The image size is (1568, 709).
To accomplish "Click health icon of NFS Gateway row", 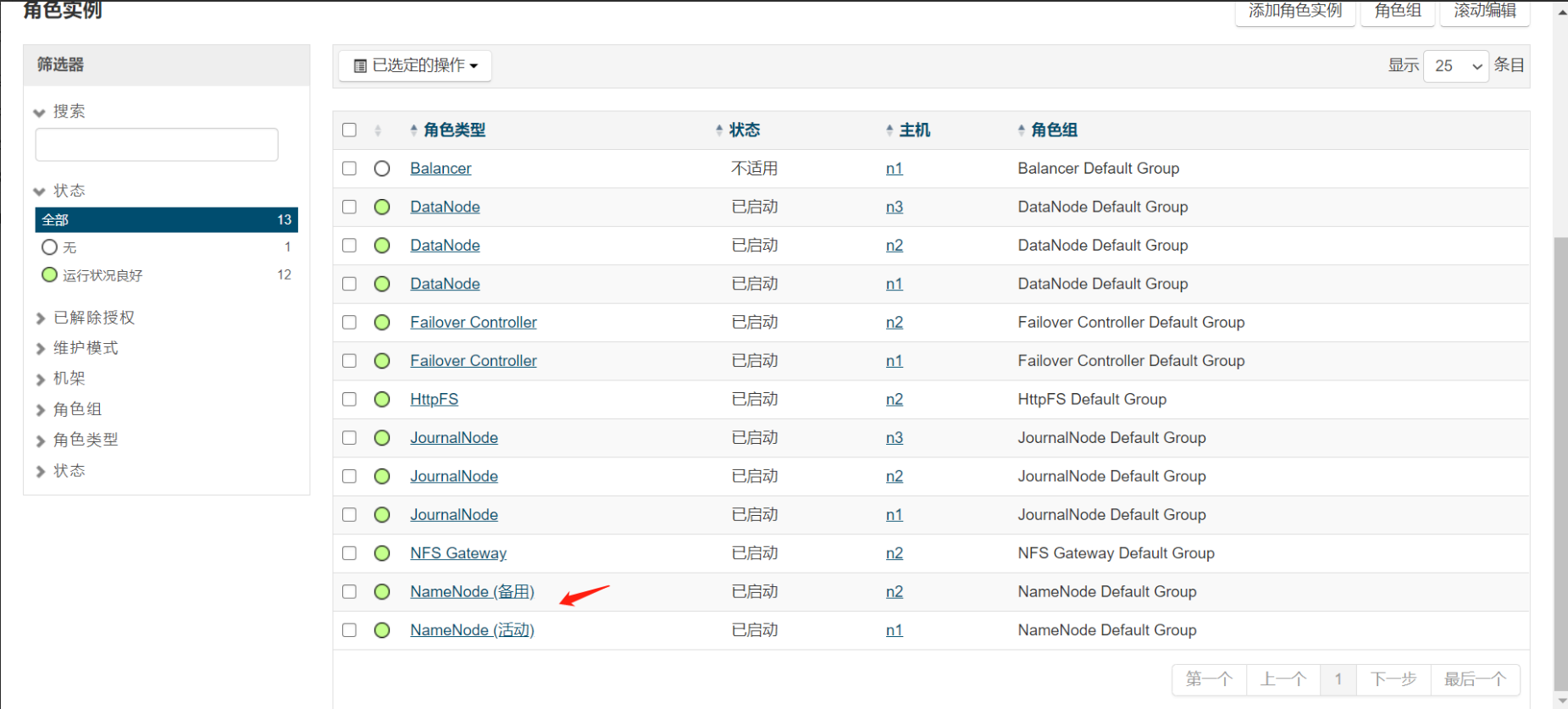I will [382, 553].
